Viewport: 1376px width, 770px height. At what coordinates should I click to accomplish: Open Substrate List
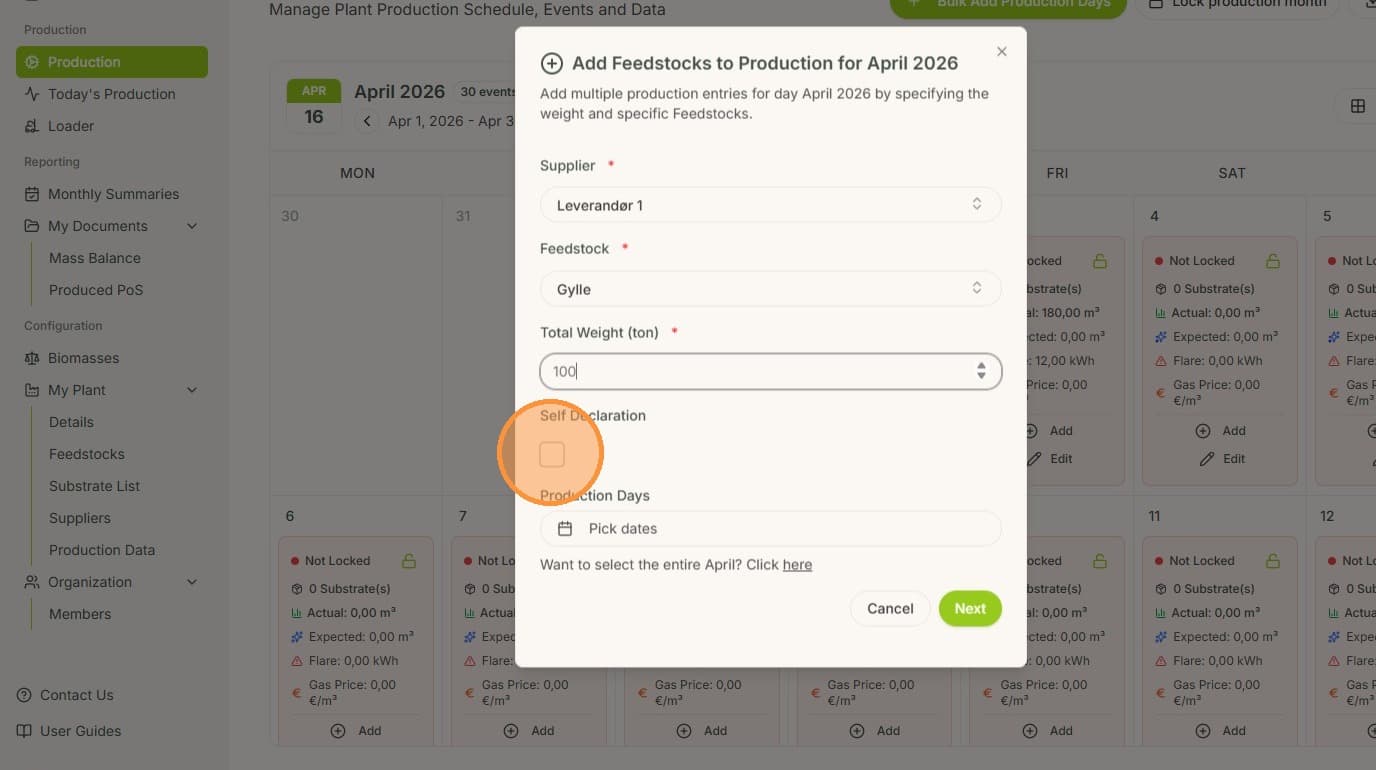tap(95, 486)
